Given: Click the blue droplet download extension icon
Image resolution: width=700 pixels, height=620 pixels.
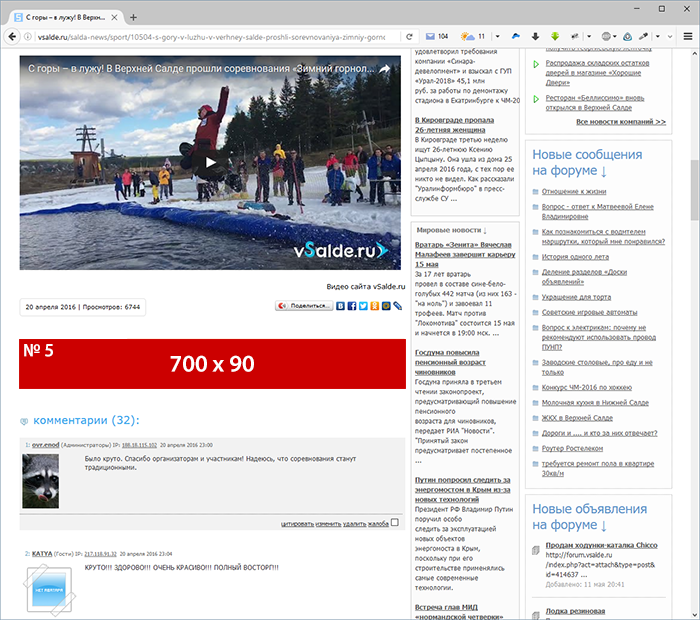Looking at the screenshot, I should coord(627,37).
